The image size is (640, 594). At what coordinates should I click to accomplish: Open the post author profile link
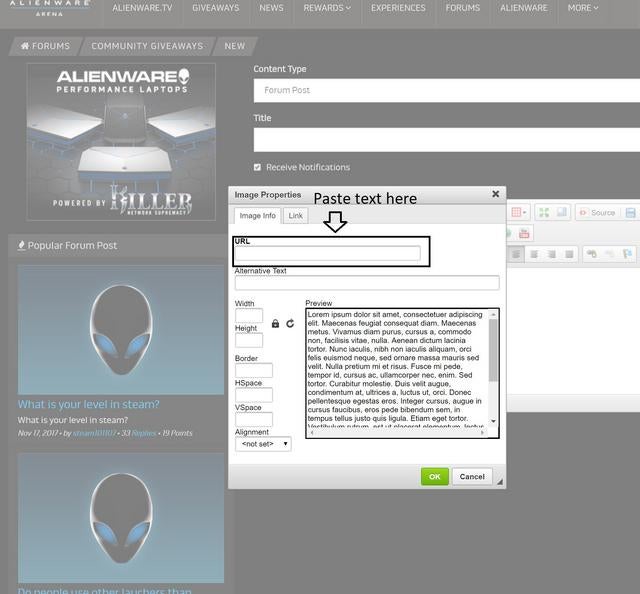tap(94, 433)
